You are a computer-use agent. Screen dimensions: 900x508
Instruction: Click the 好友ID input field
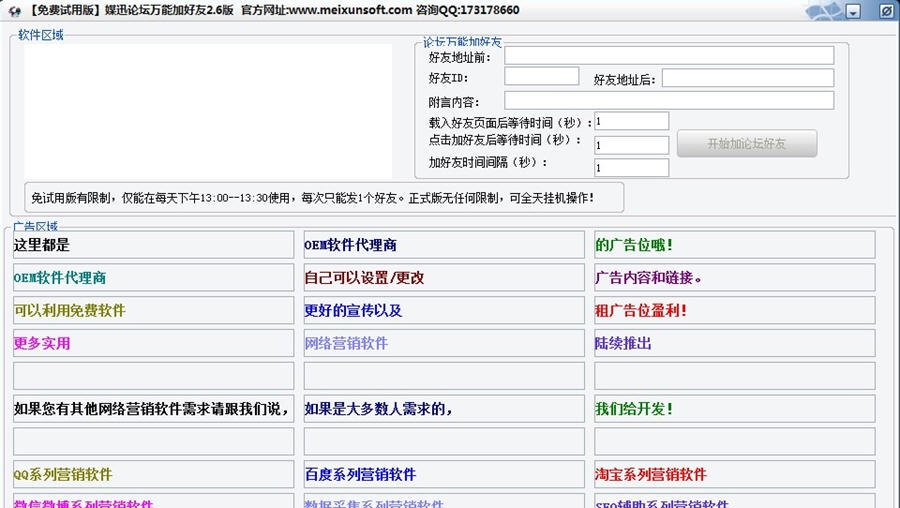pos(542,76)
